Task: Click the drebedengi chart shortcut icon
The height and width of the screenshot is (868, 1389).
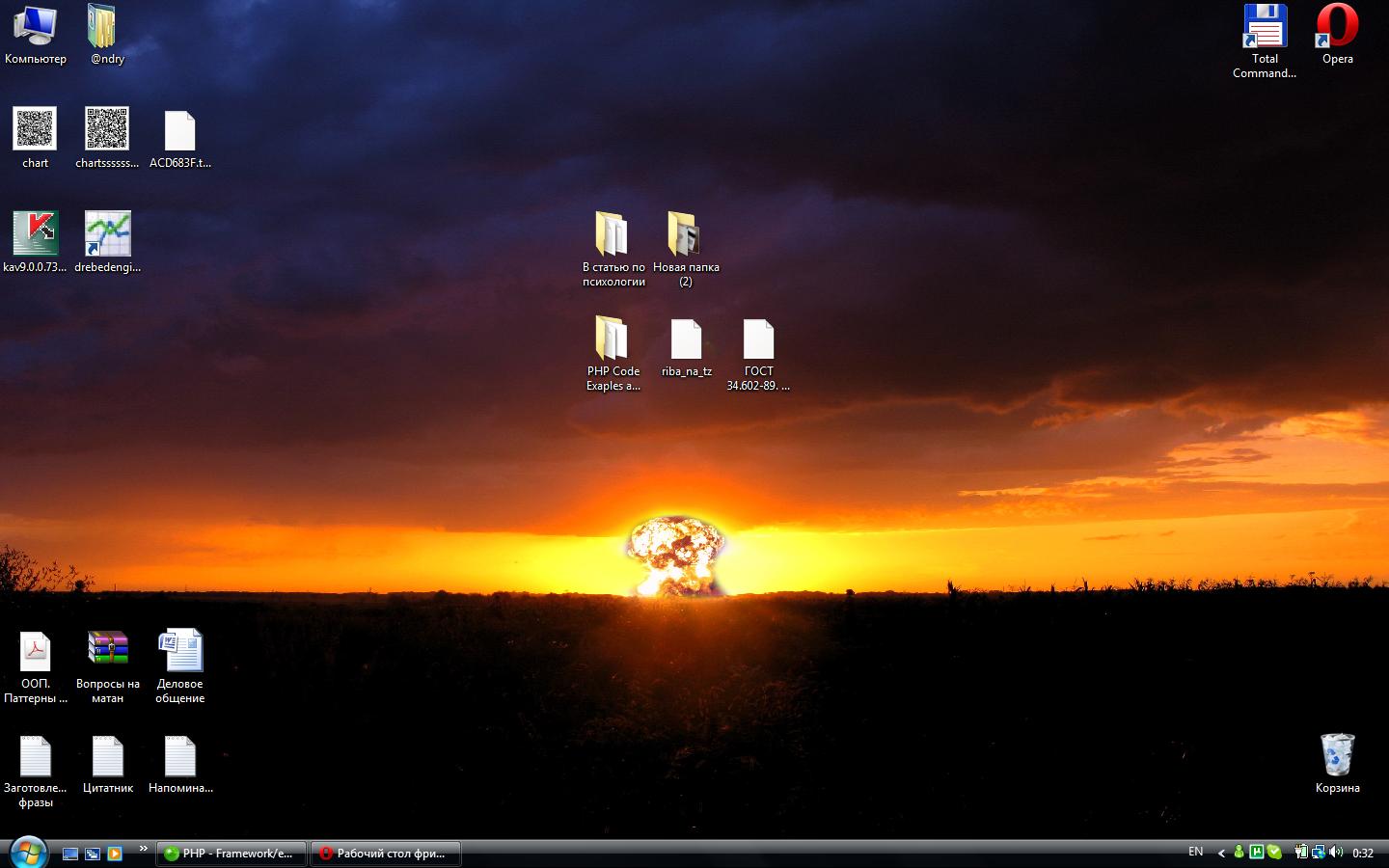Action: tap(107, 234)
